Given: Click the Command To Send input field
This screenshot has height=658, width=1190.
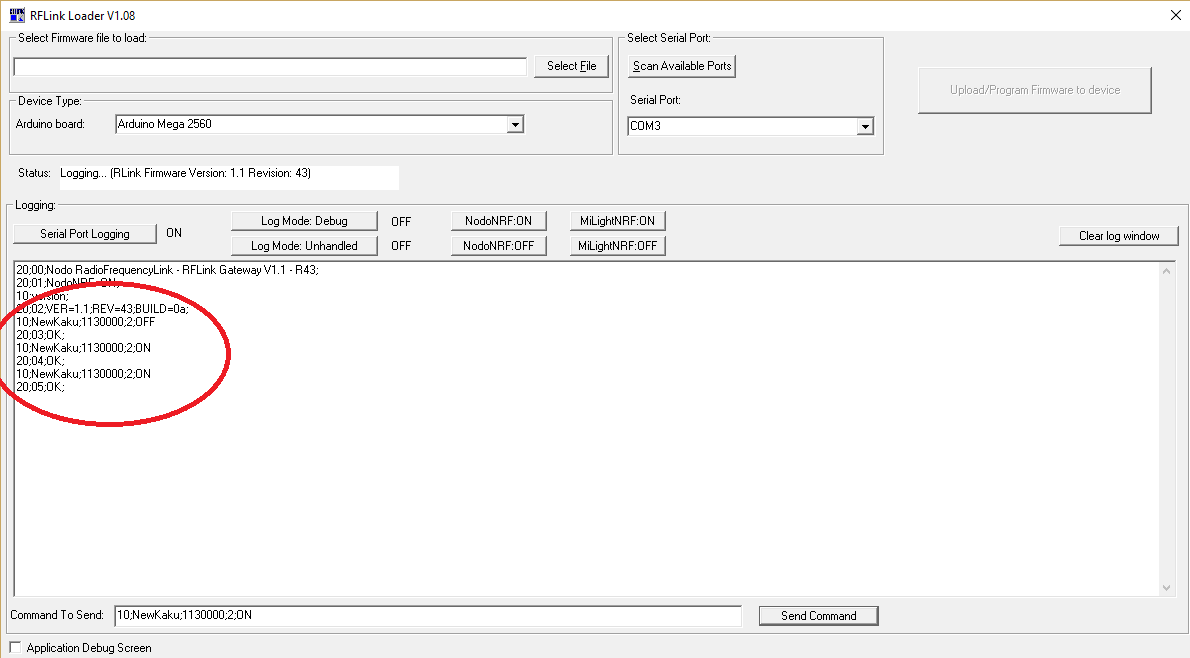Looking at the screenshot, I should [428, 615].
